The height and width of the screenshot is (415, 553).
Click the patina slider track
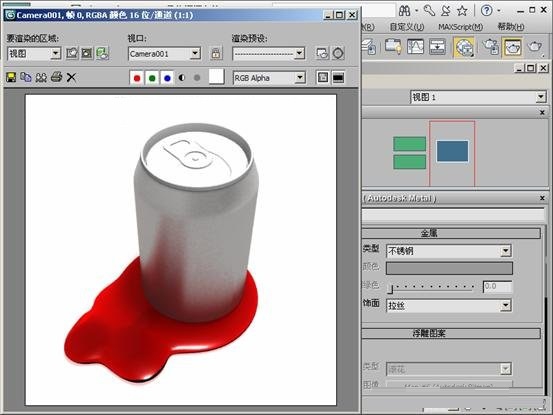click(x=431, y=287)
